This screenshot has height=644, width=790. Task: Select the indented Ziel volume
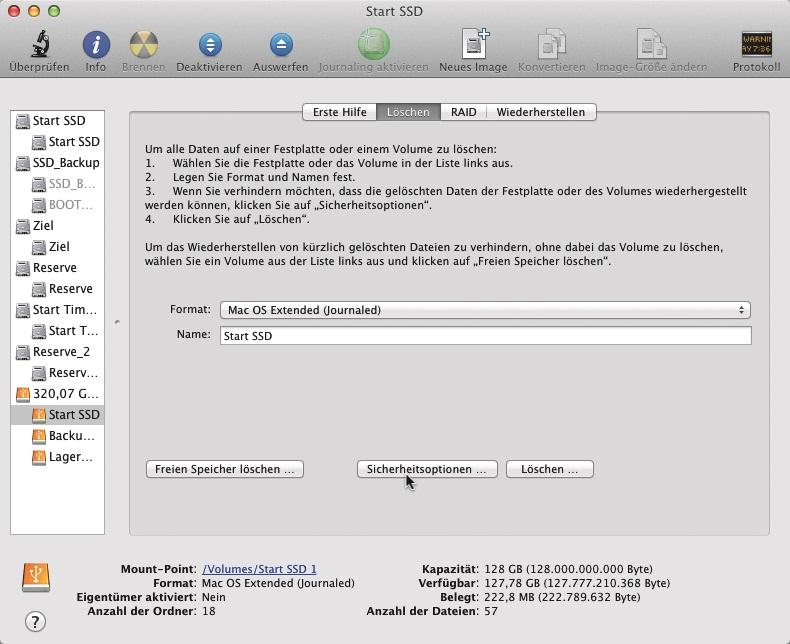pyautogui.click(x=57, y=247)
